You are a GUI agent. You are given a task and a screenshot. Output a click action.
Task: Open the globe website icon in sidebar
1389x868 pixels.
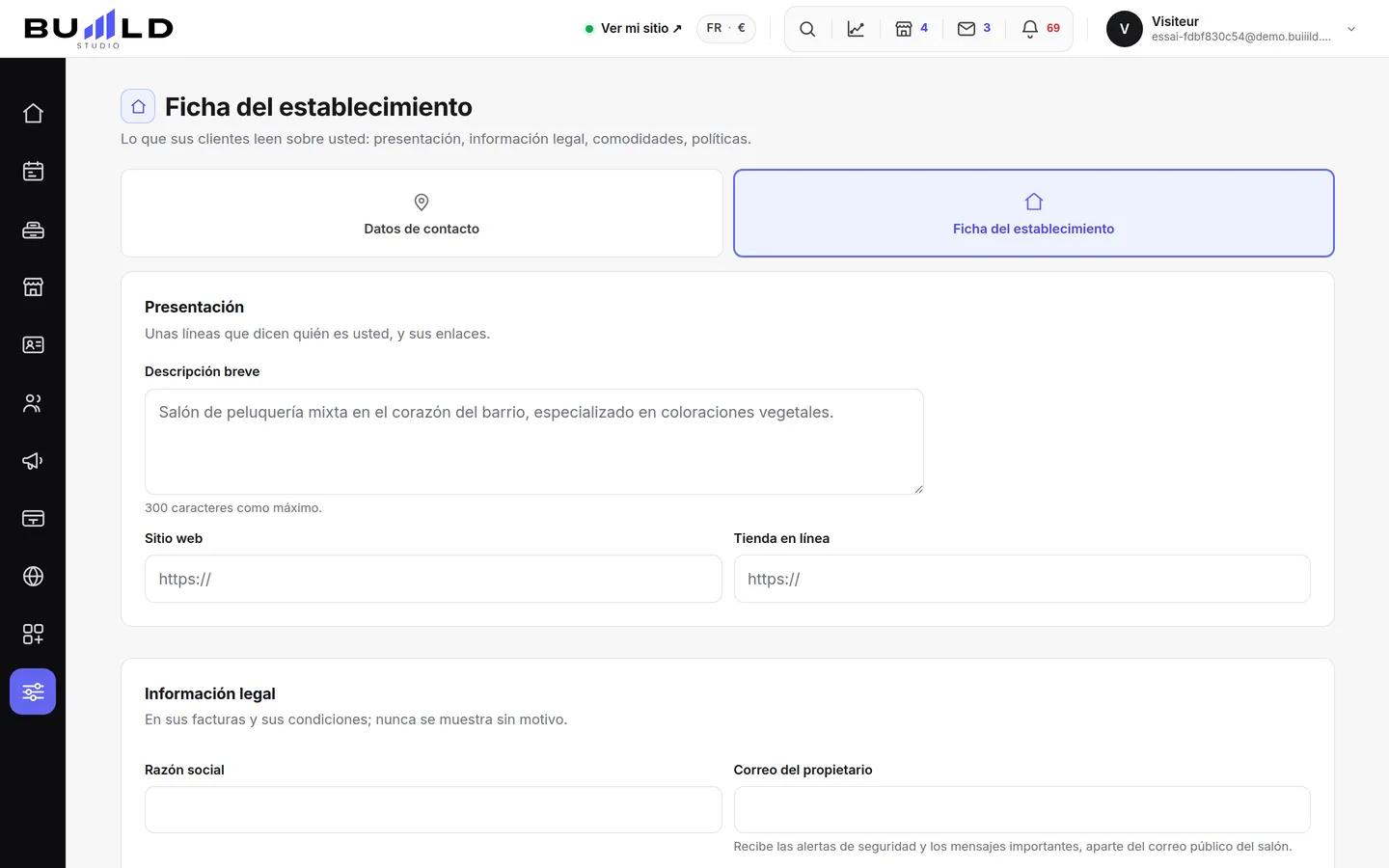point(33,576)
